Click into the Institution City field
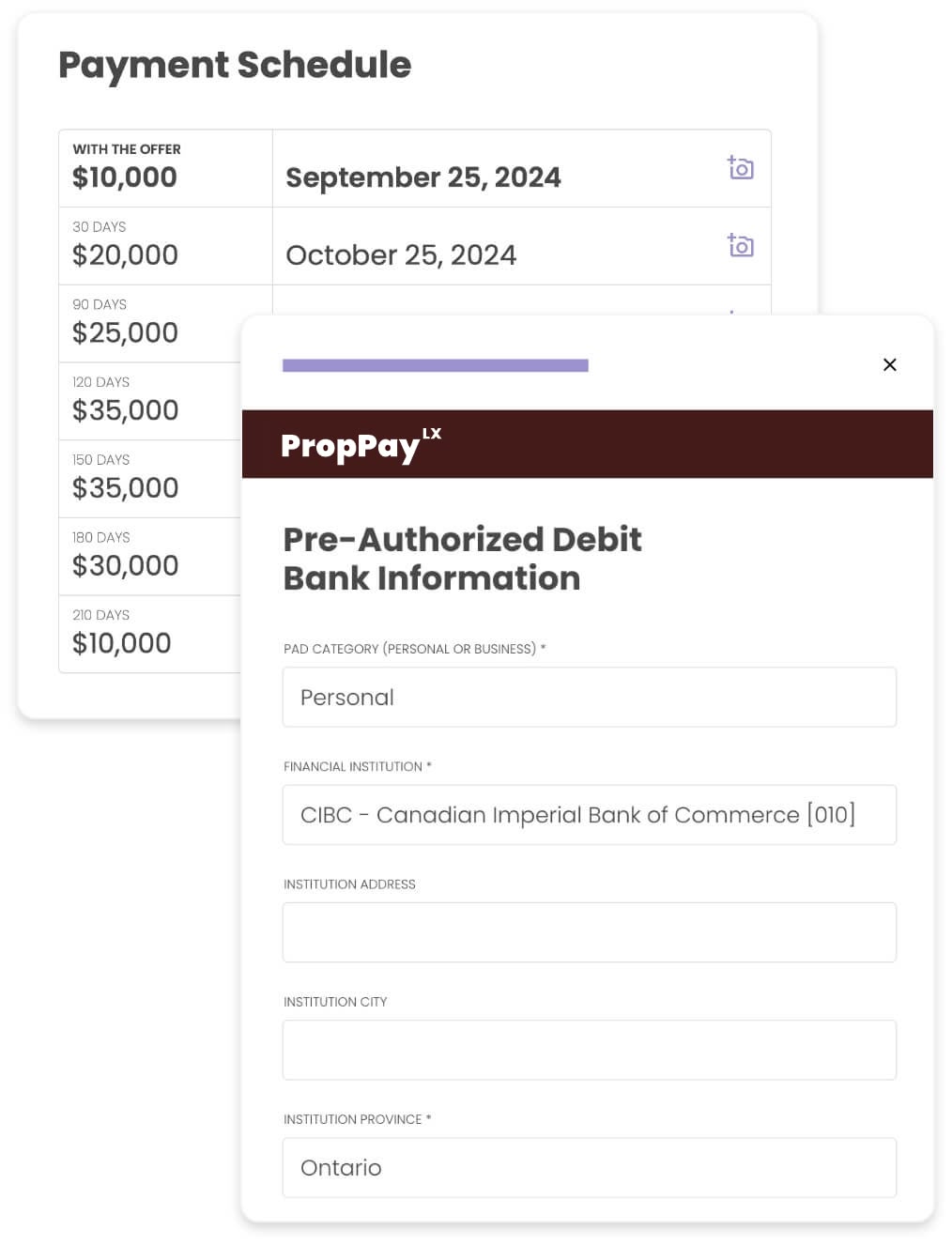The height and width of the screenshot is (1245, 952). [590, 1050]
